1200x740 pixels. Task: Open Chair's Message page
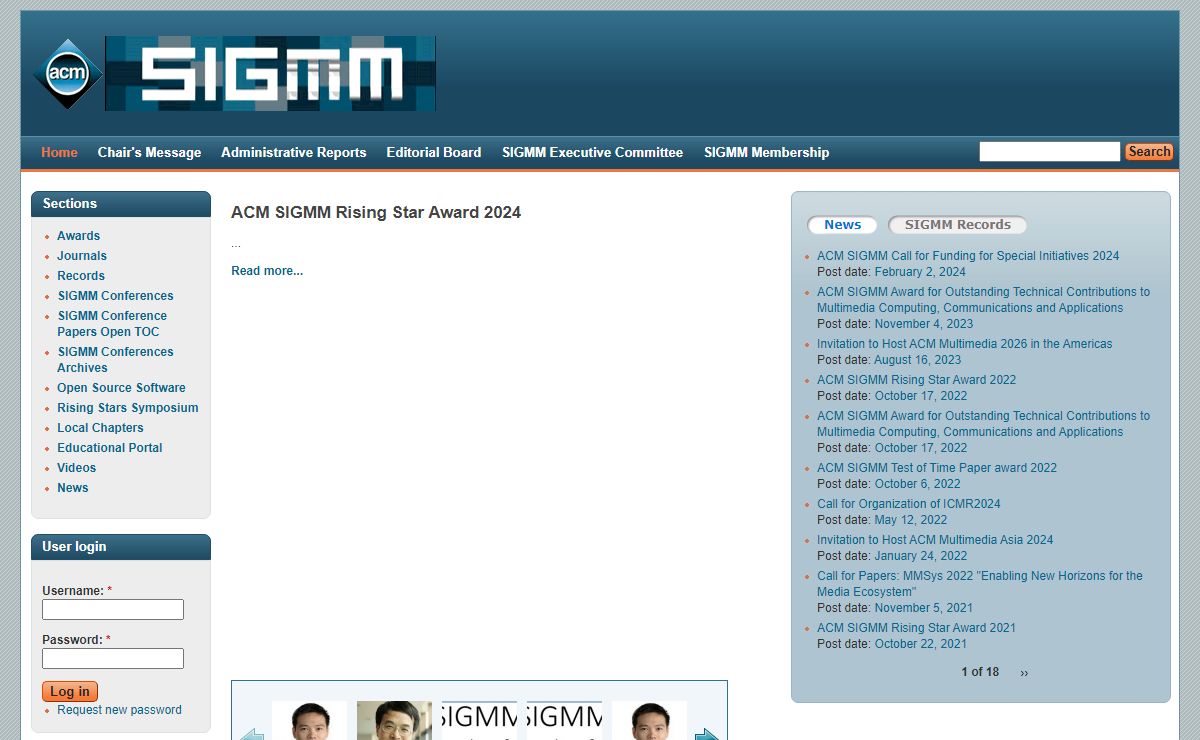point(149,152)
